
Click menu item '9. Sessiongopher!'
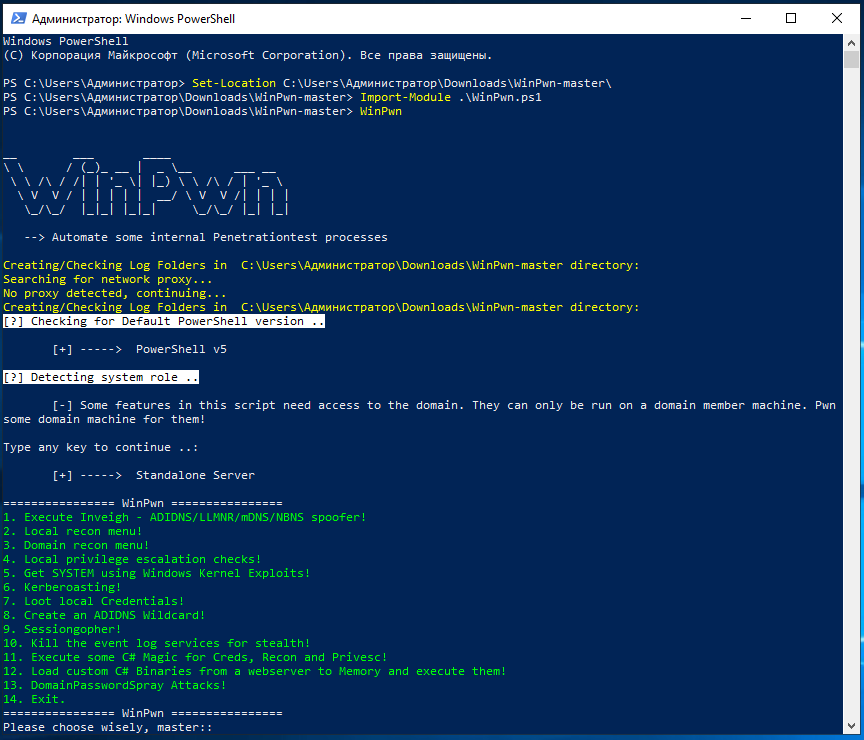pos(62,629)
